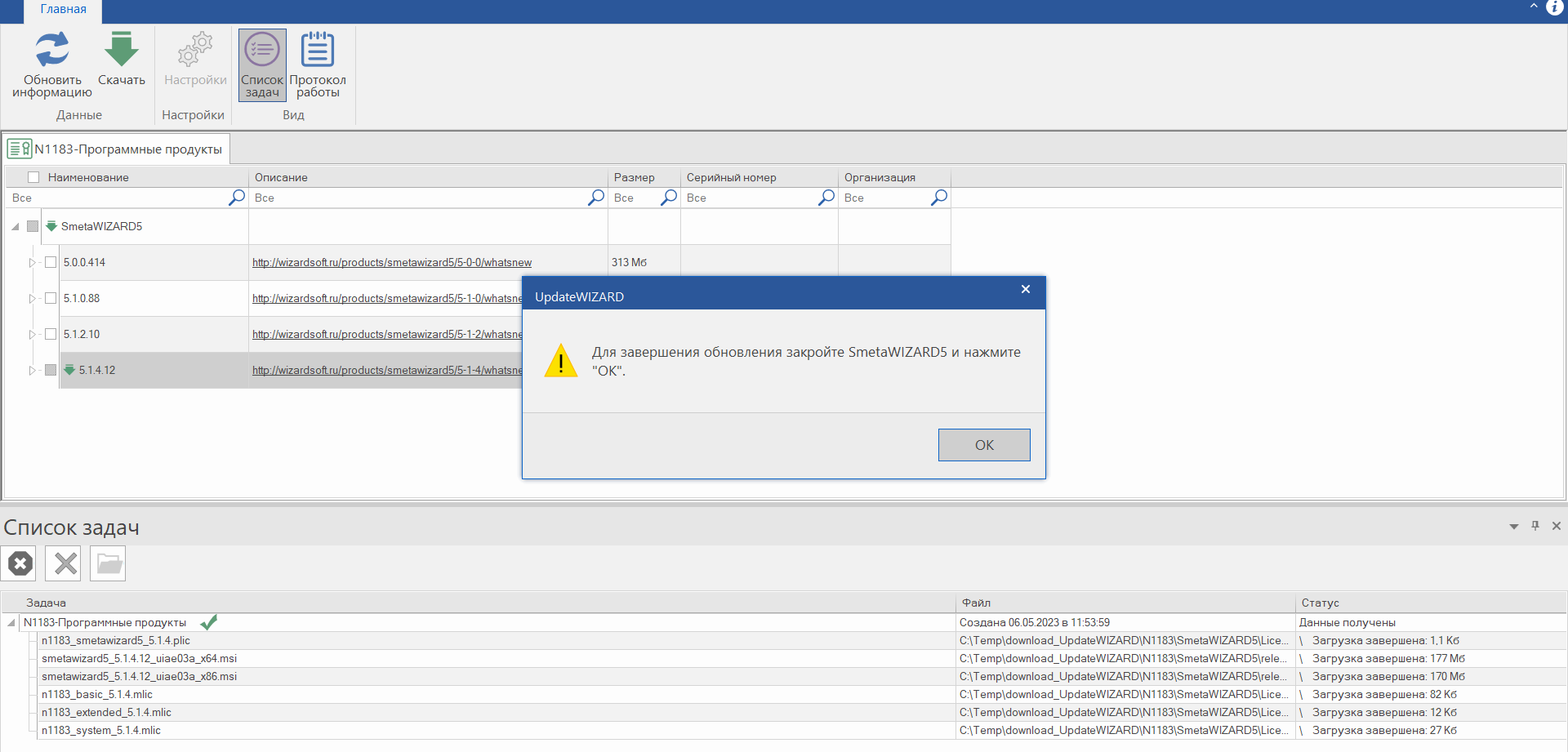Screen dimensions: 1568x752
Task: Click the delete task X icon
Action: pyautogui.click(x=64, y=563)
